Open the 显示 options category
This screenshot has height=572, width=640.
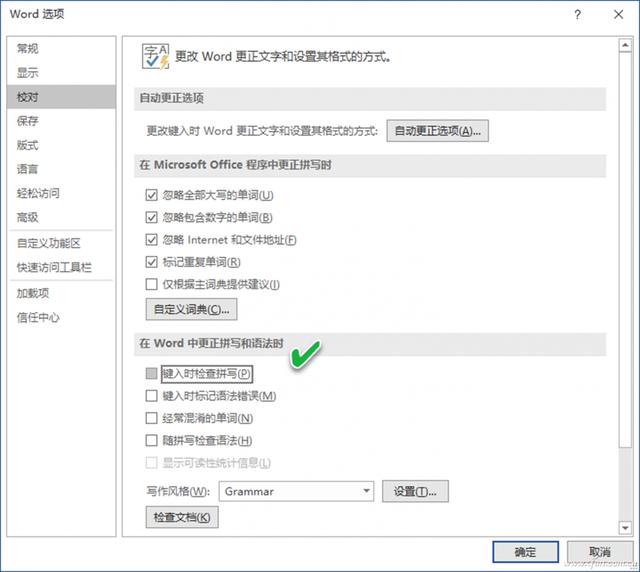pyautogui.click(x=61, y=73)
